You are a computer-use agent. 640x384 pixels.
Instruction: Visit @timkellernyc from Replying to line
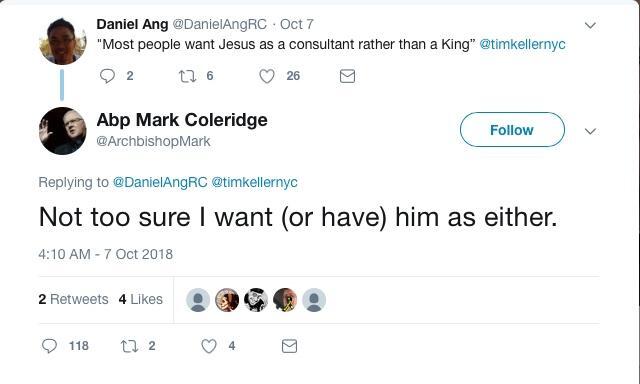click(254, 182)
